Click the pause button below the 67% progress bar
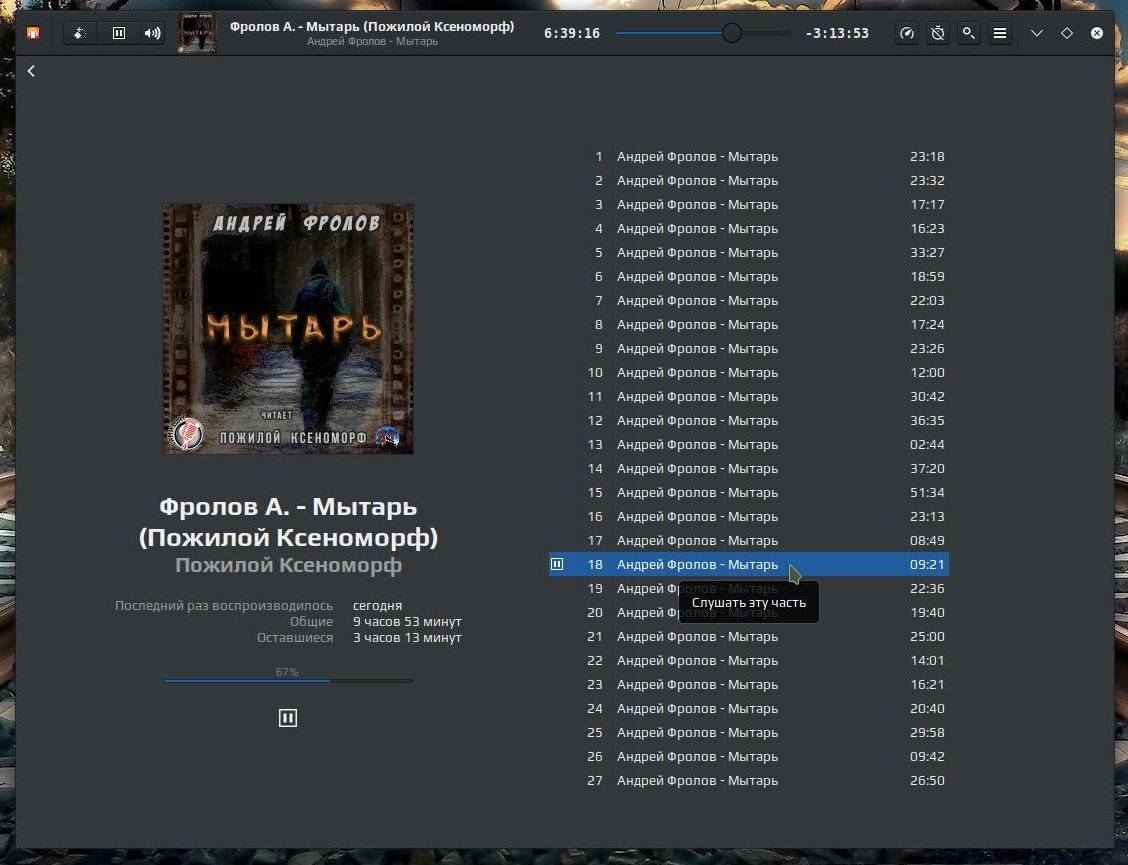Image resolution: width=1128 pixels, height=865 pixels. tap(288, 717)
